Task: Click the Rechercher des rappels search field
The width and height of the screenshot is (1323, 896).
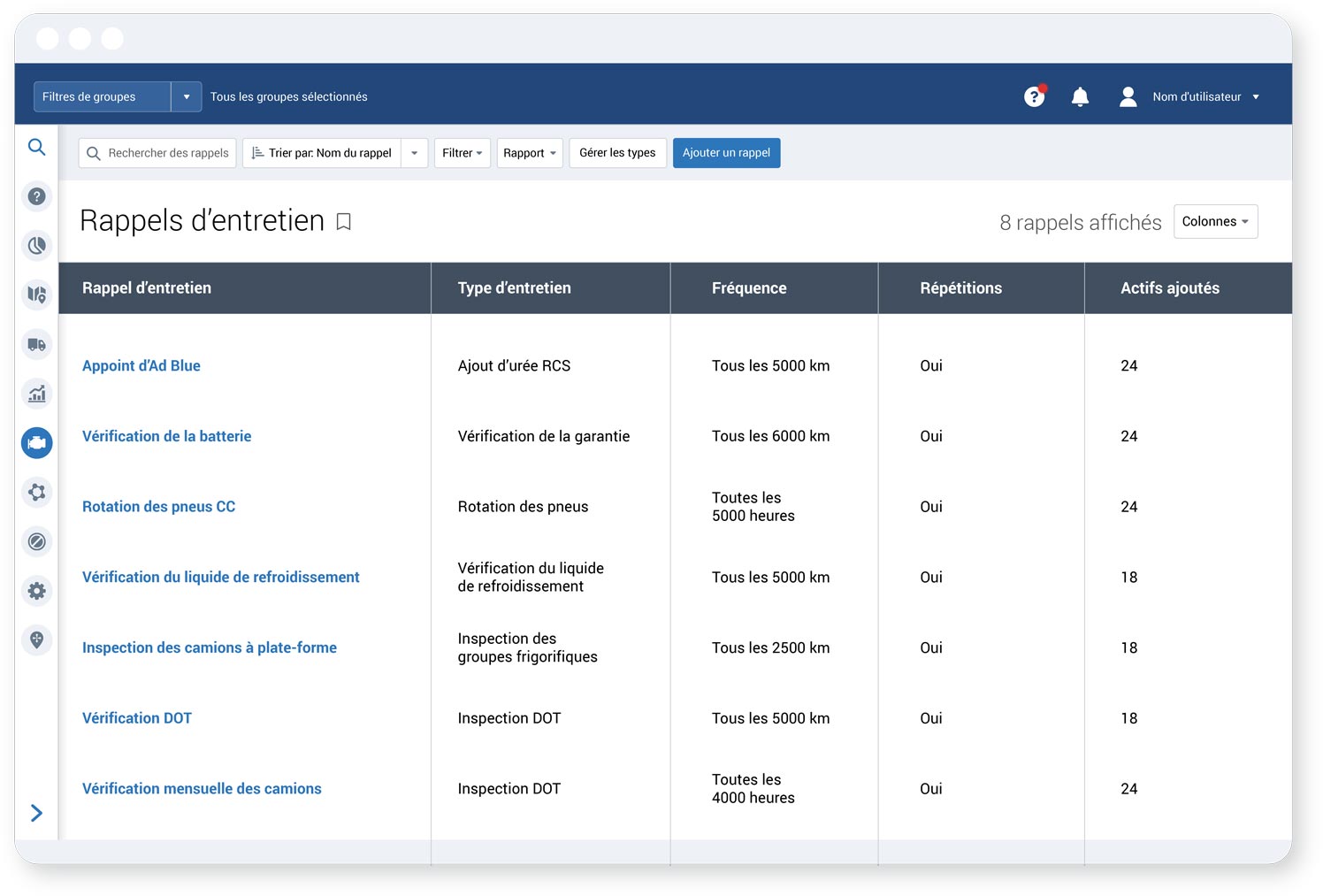Action: point(157,153)
